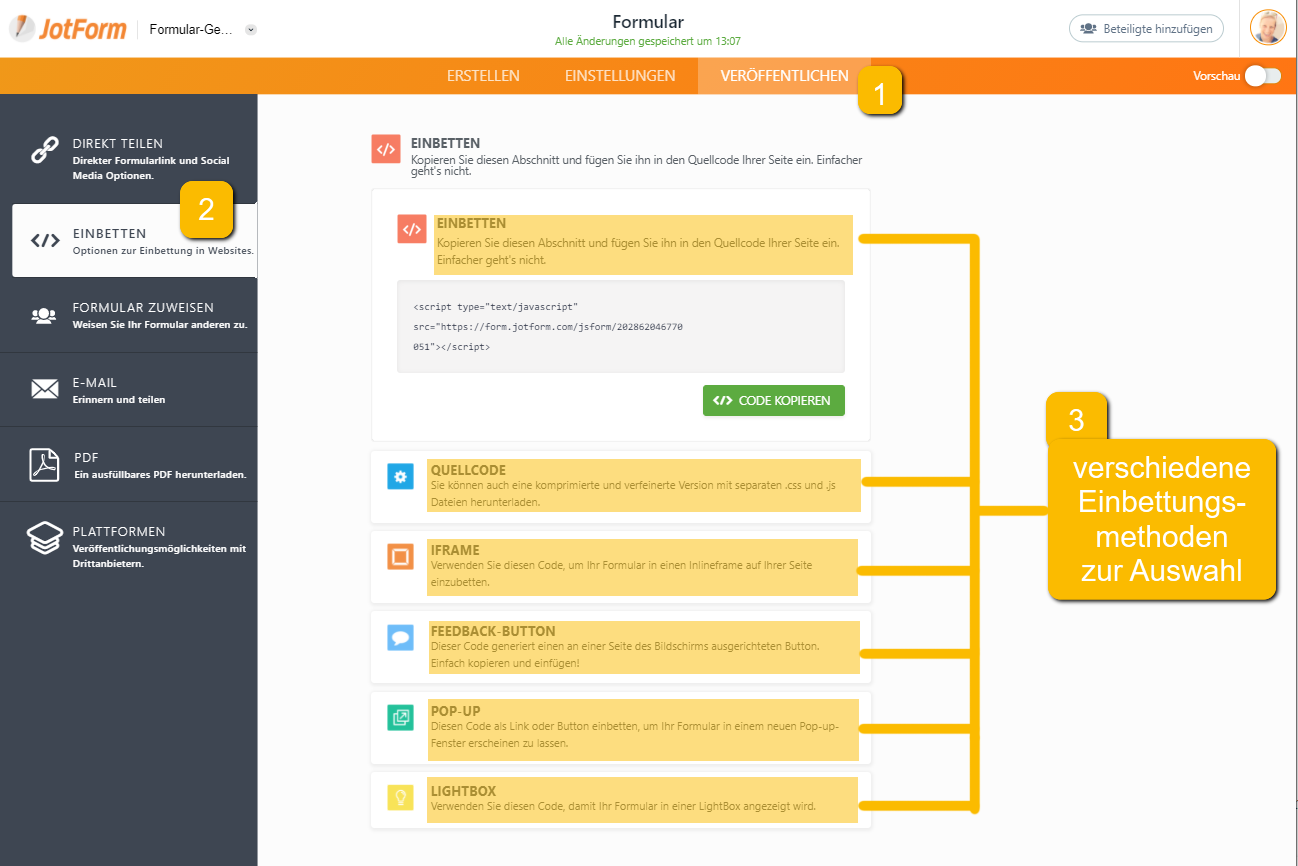Click the EINBETTEN page heading text

pos(445,143)
